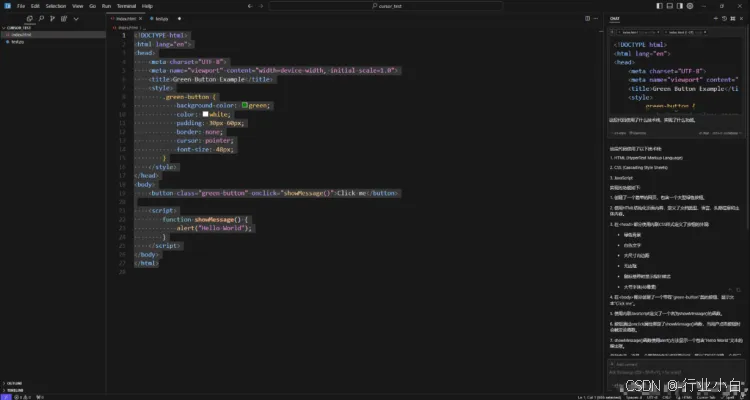This screenshot has width=750, height=400.
Task: Select index.html in the file explorer
Action: 53,34
